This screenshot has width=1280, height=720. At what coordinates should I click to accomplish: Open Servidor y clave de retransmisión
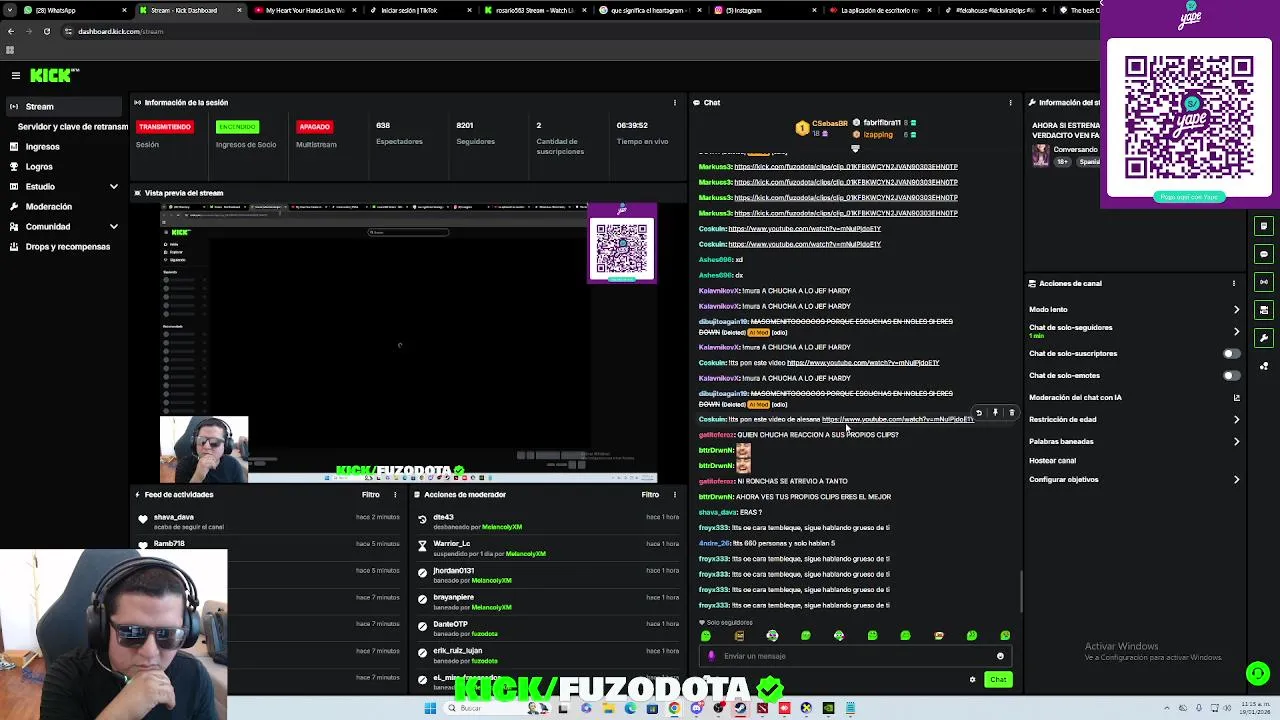72,127
